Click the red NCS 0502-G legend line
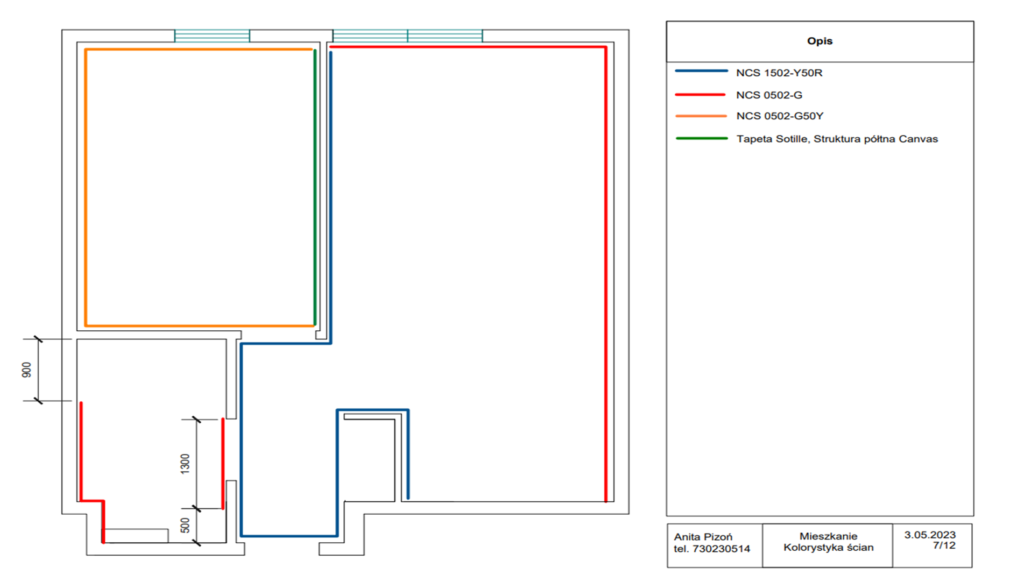1024x582 pixels. tap(699, 94)
